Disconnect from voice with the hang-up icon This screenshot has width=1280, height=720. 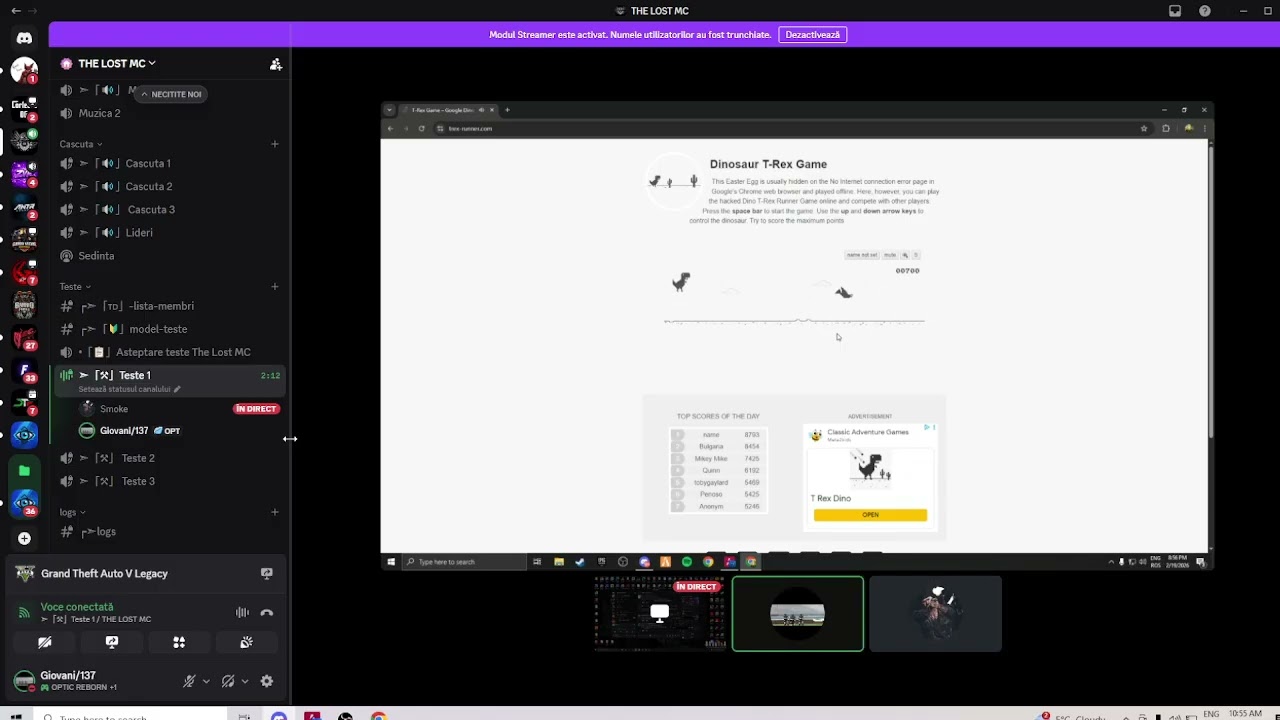click(x=267, y=613)
